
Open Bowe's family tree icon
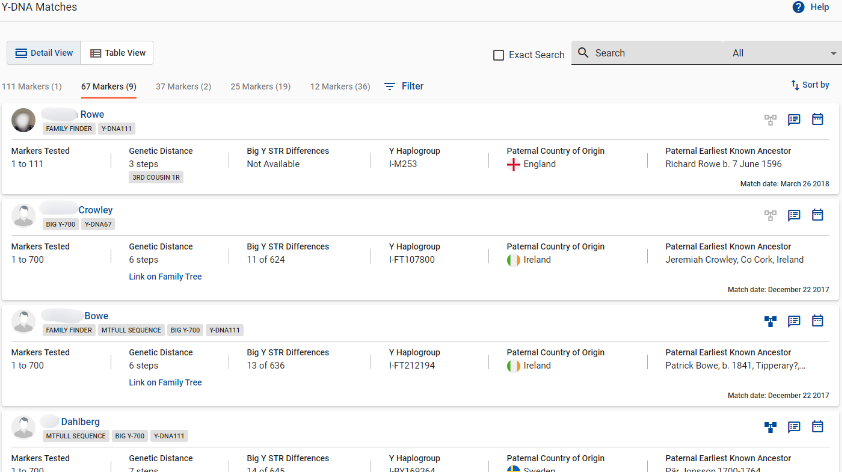(770, 321)
